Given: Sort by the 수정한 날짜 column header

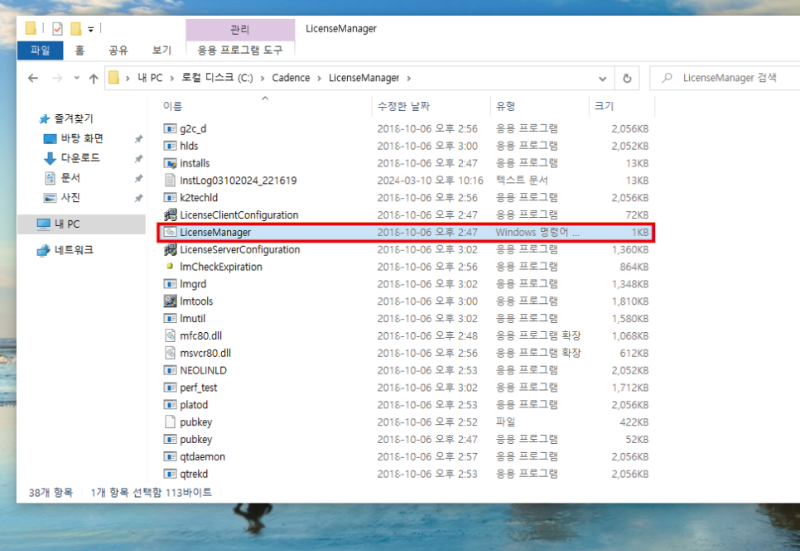Looking at the screenshot, I should pos(404,106).
